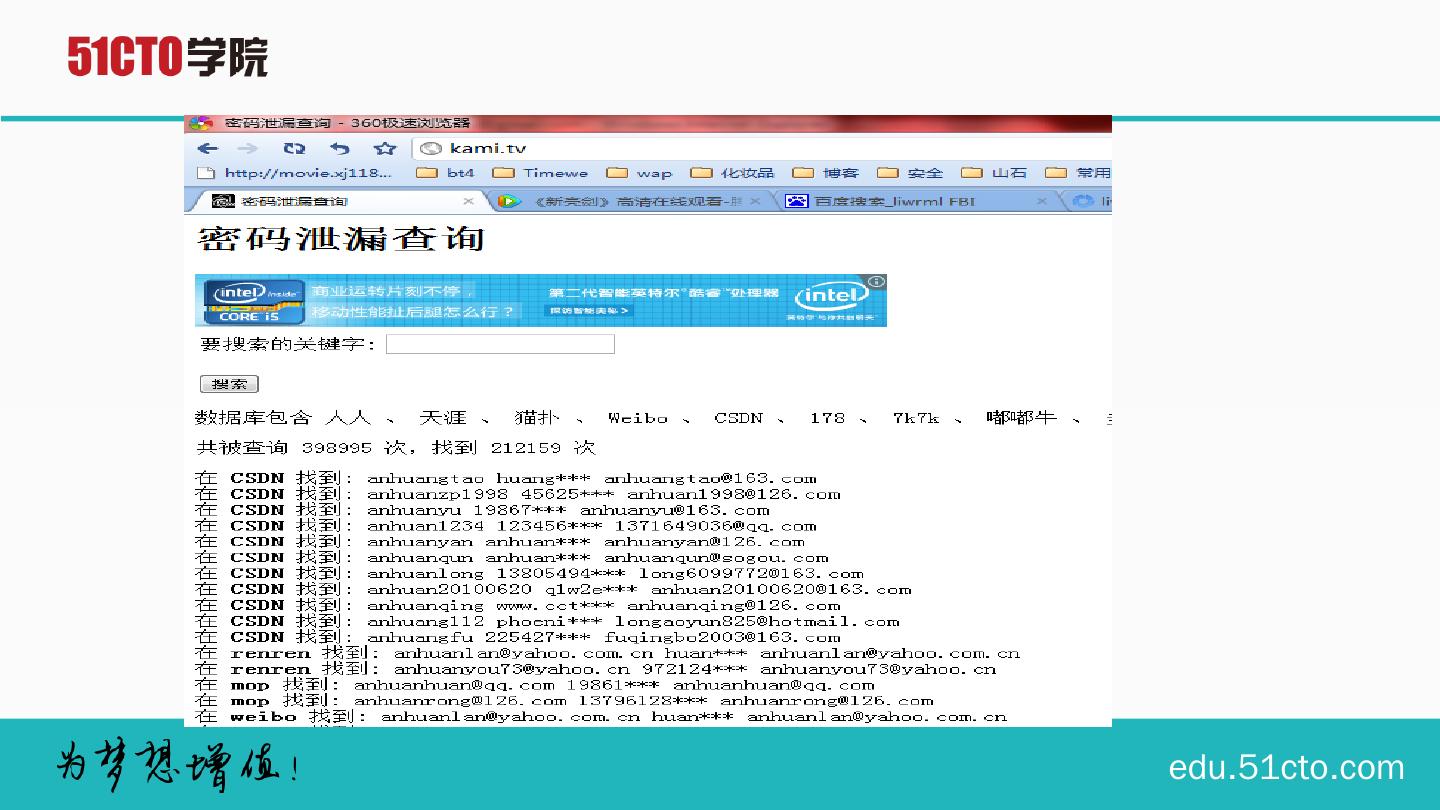Select the CSDN row for anhuanqun

pyautogui.click(x=511, y=558)
